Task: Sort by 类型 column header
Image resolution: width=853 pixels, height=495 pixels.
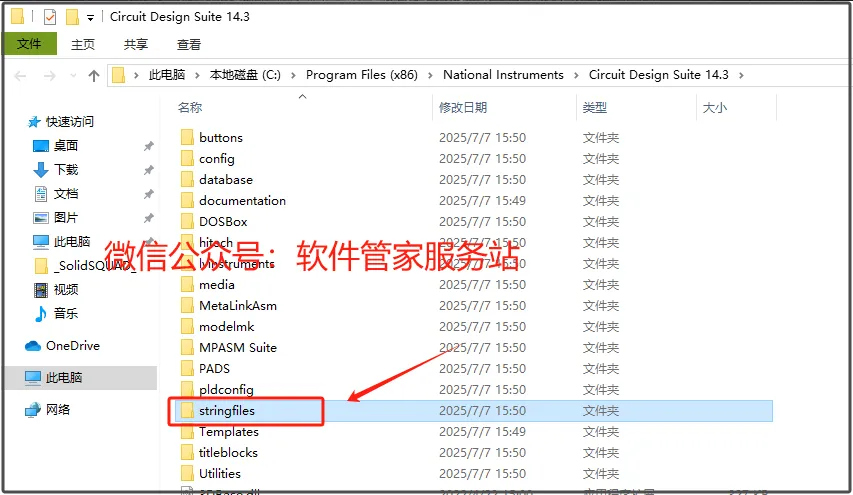Action: pyautogui.click(x=595, y=108)
